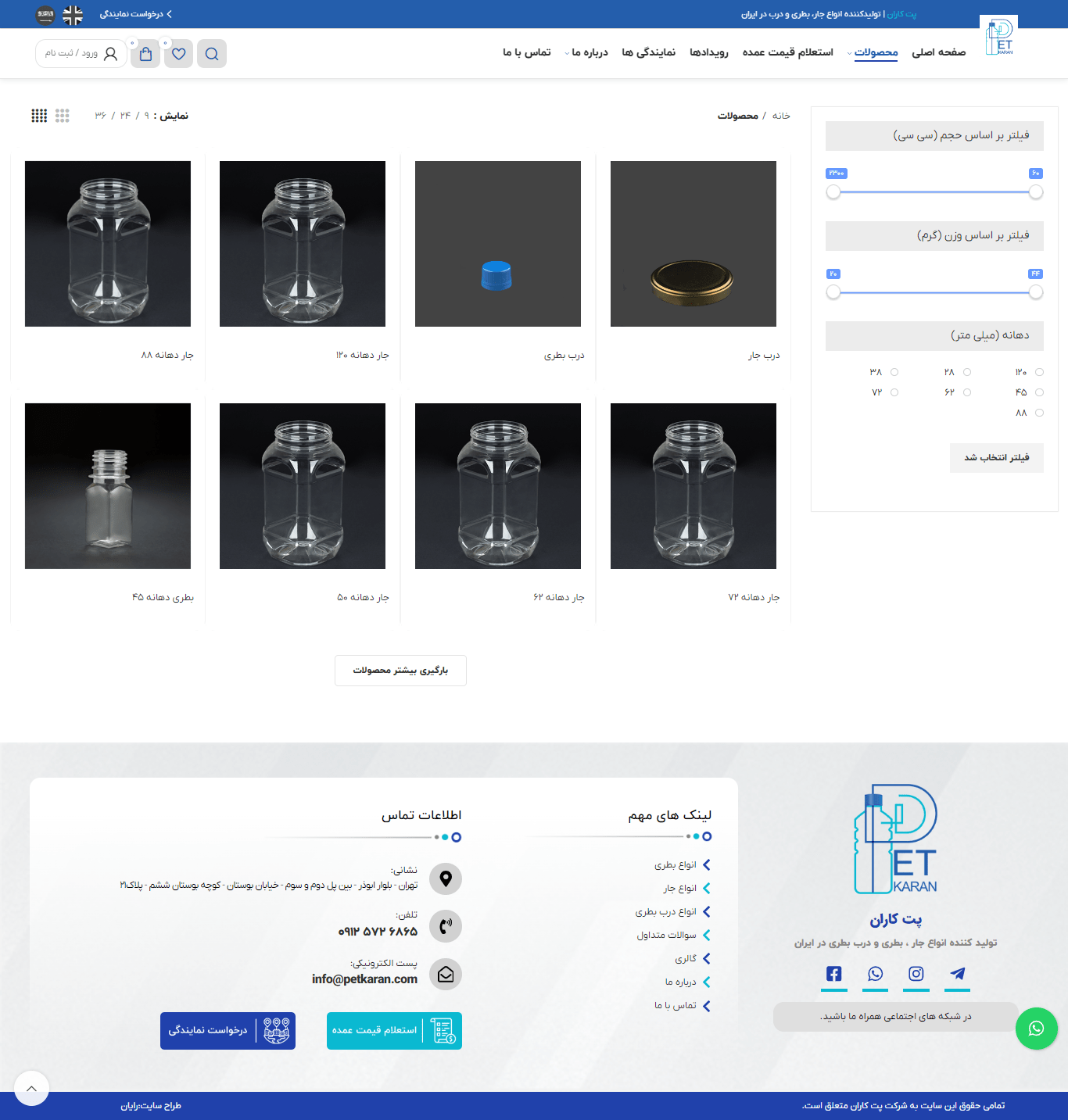Open the Telegram social icon in footer

pos(958,973)
